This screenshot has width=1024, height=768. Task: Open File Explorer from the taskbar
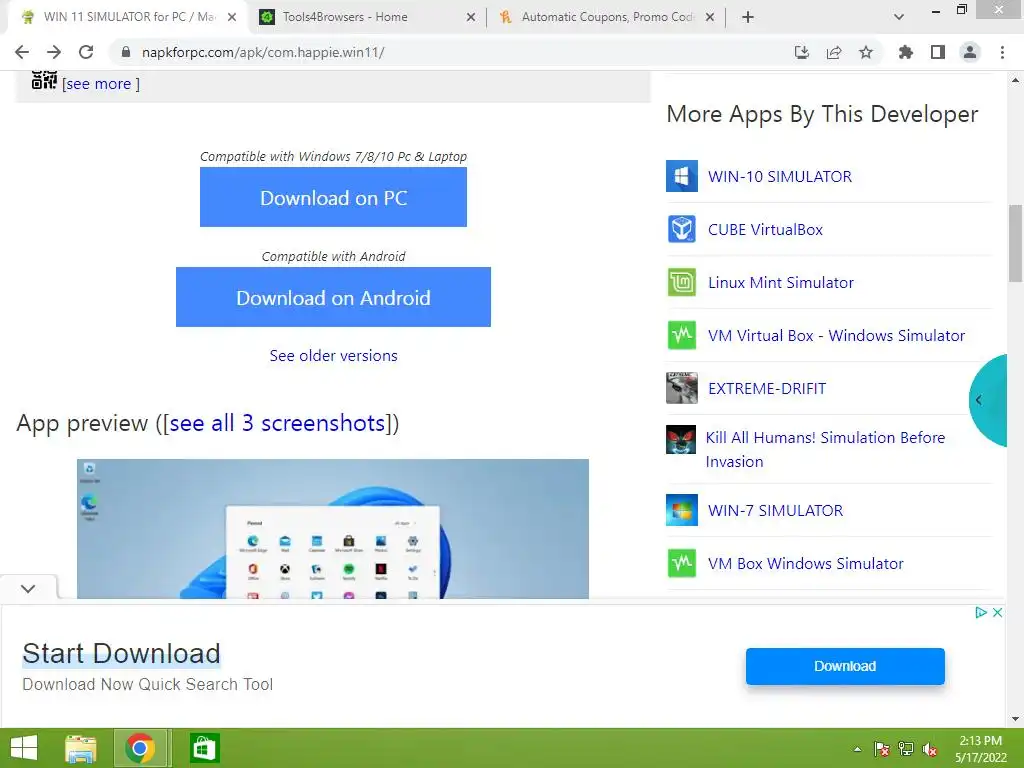click(80, 748)
